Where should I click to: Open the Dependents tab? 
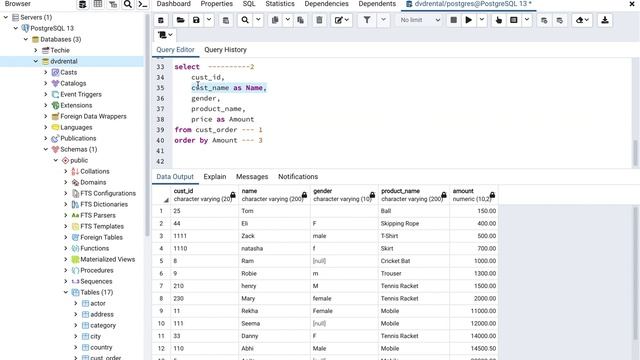(x=377, y=4)
